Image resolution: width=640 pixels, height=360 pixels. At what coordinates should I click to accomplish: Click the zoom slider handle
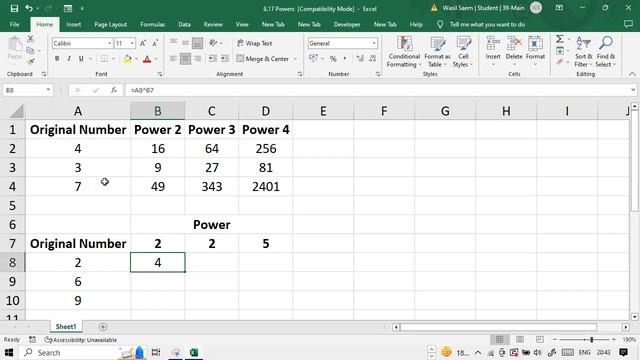[591, 340]
